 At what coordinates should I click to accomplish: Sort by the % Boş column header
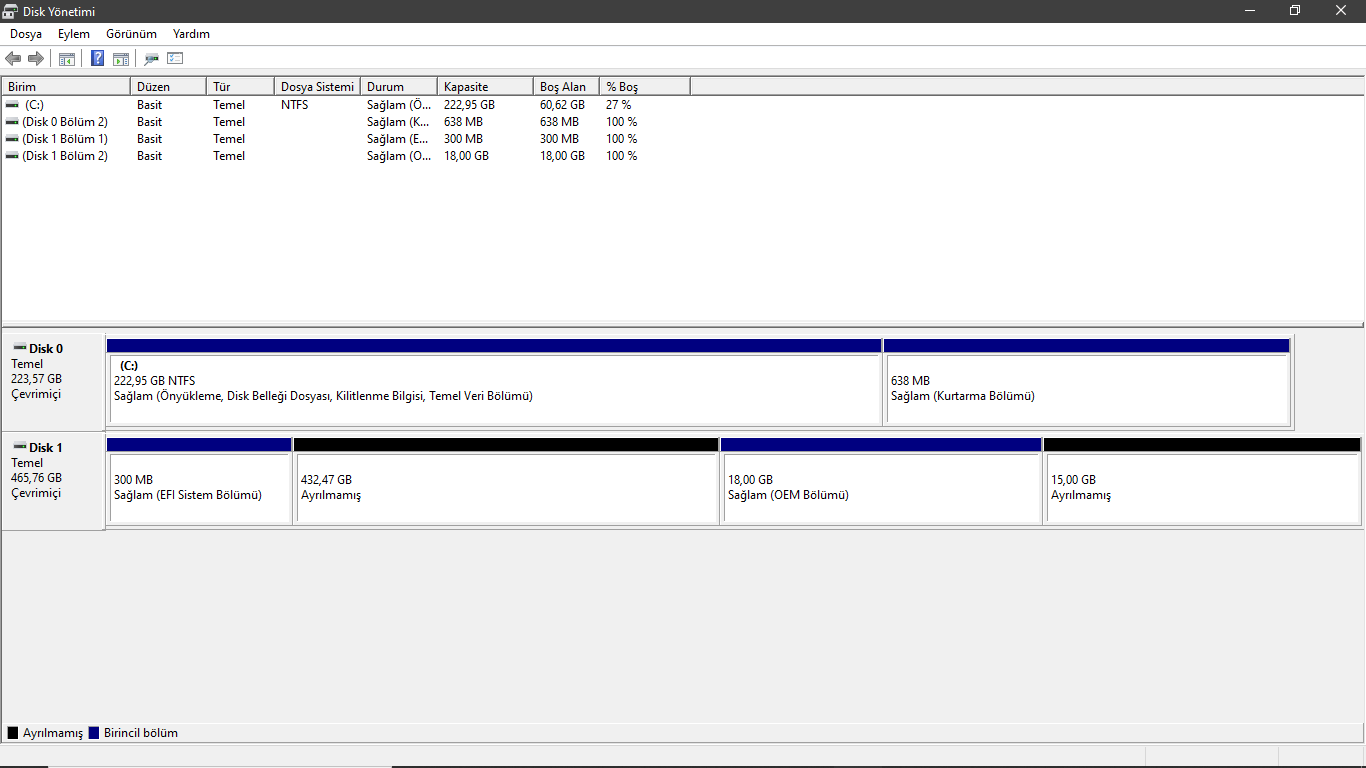click(x=645, y=87)
